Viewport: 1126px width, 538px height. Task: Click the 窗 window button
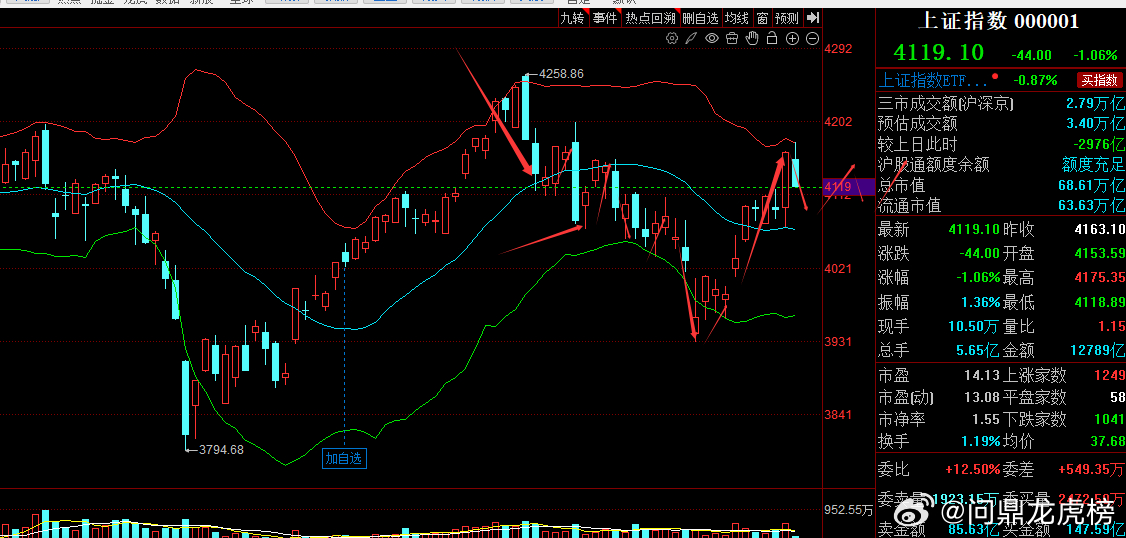pyautogui.click(x=762, y=19)
